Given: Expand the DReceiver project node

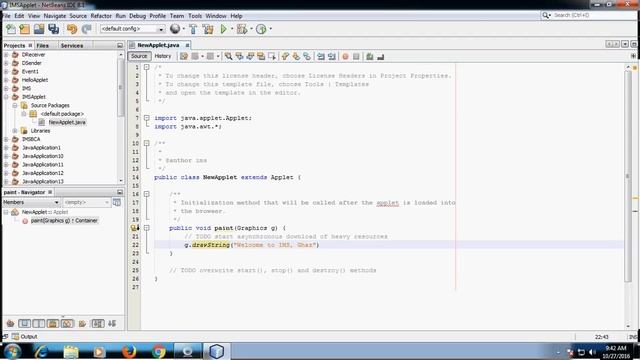Looking at the screenshot, I should [x=6, y=55].
